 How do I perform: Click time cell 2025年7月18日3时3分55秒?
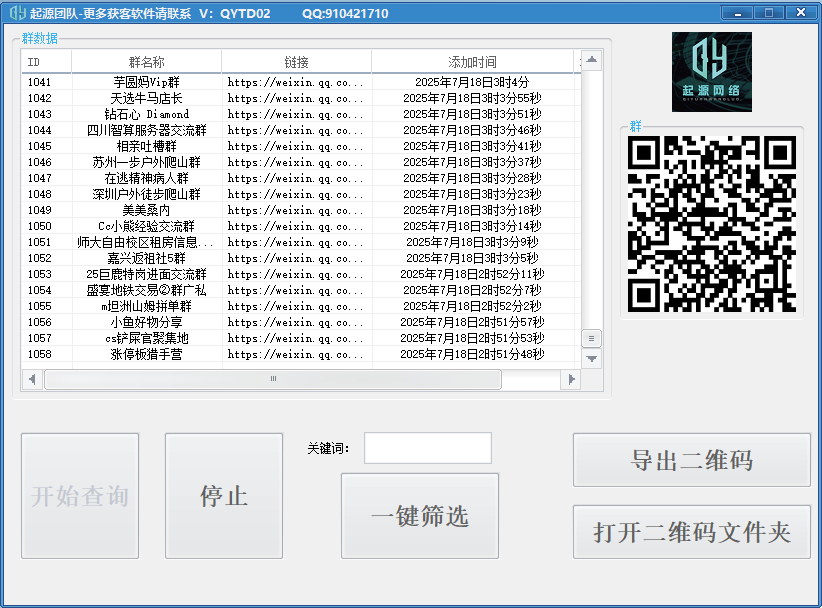pos(472,98)
